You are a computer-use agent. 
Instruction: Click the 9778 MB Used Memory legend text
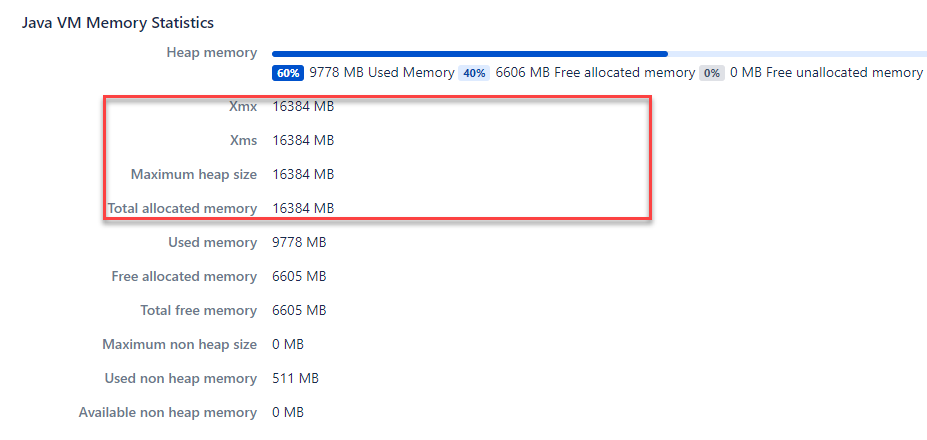click(382, 73)
